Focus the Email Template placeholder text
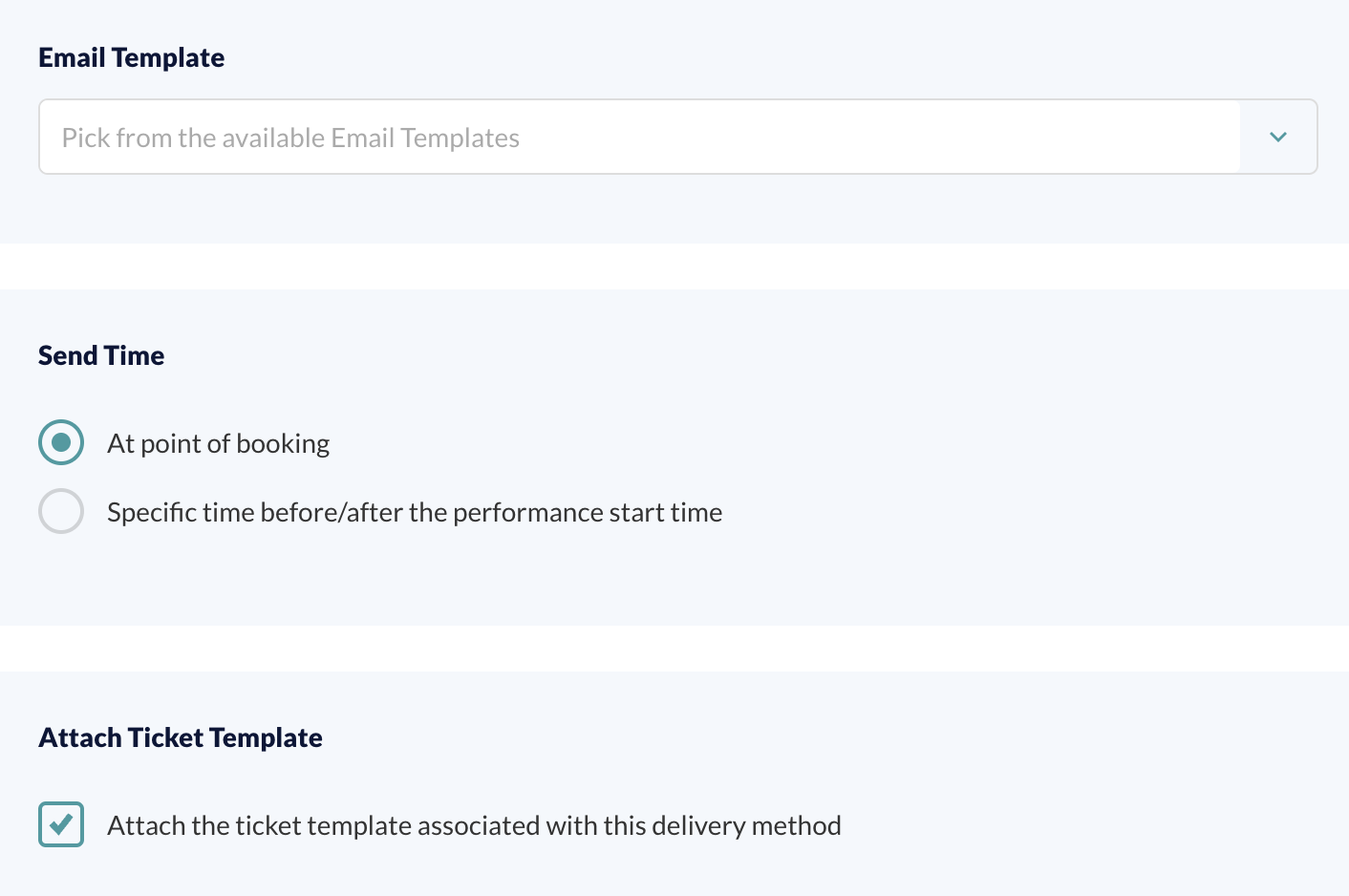Viewport: 1349px width, 896px height. pos(290,138)
